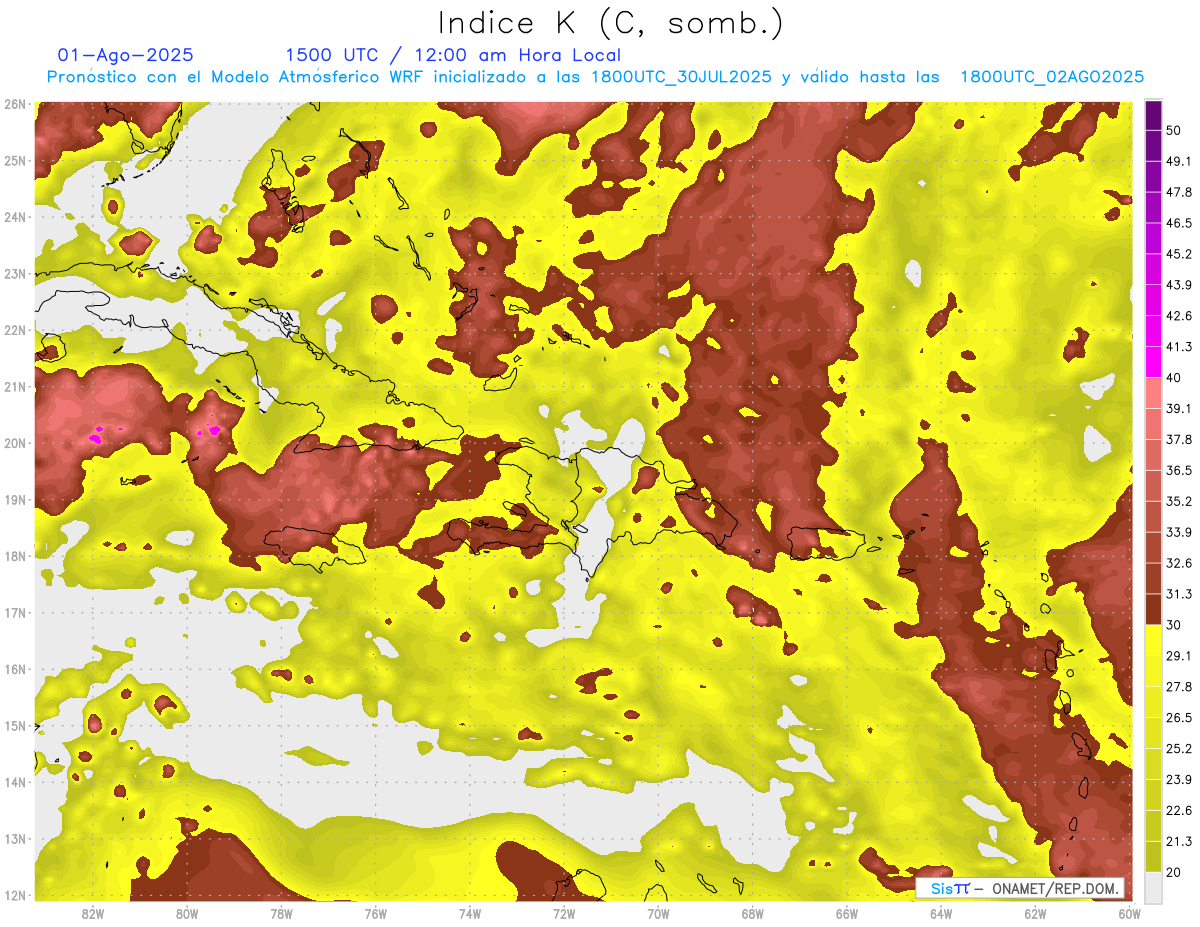
Task: Click the latitude label "15N"
Action: click(15, 725)
